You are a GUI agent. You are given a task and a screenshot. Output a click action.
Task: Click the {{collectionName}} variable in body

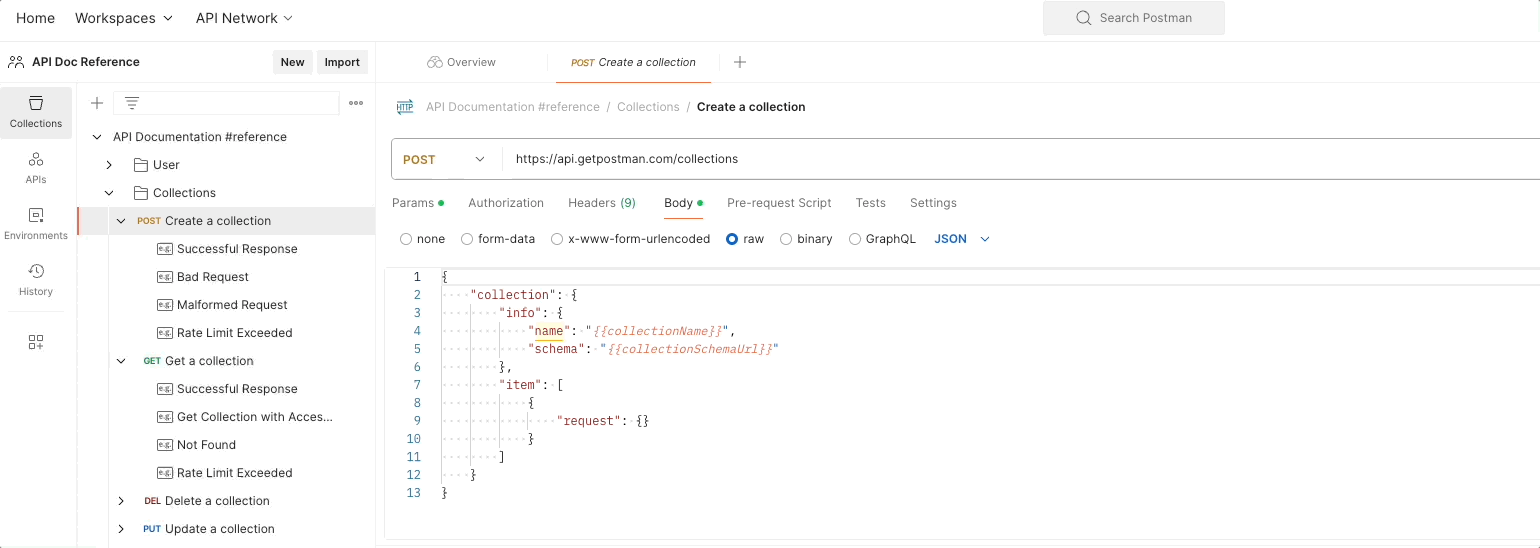pyautogui.click(x=657, y=331)
